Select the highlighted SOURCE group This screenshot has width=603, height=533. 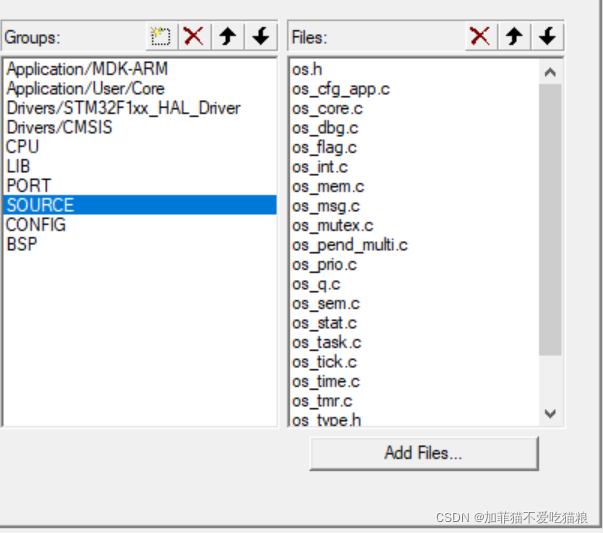140,205
